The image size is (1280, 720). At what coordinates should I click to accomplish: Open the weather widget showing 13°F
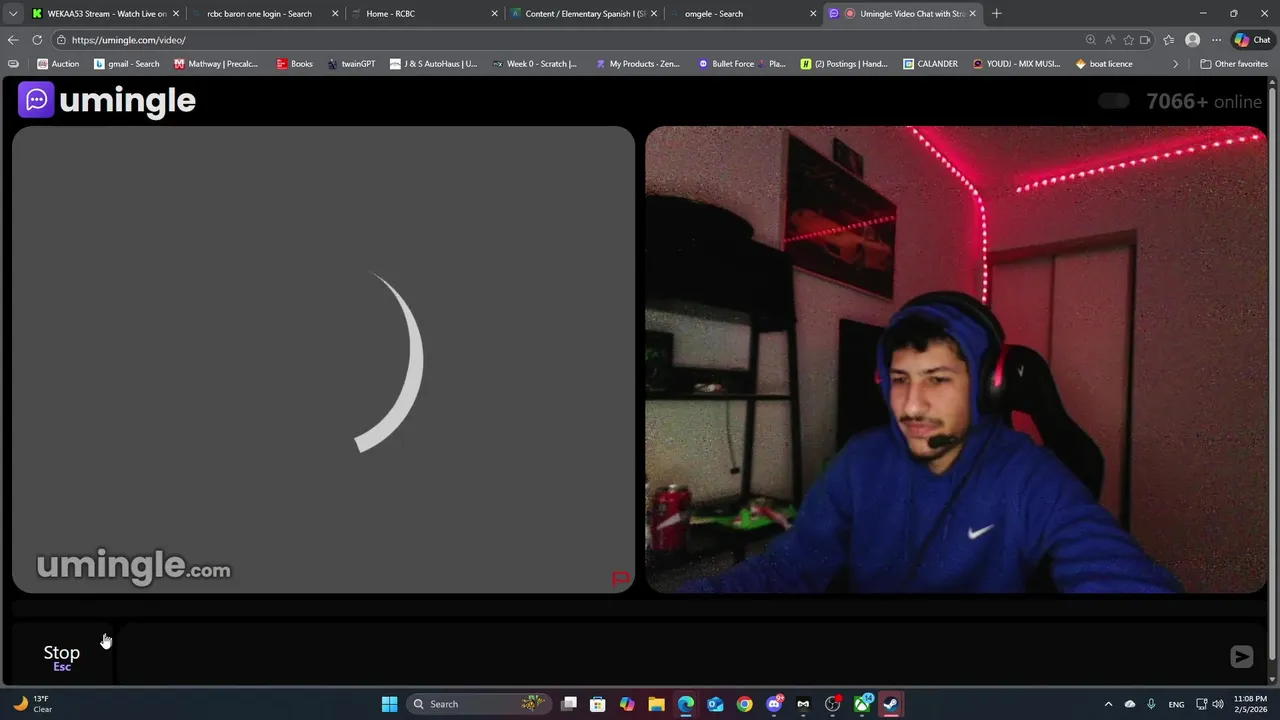click(32, 704)
